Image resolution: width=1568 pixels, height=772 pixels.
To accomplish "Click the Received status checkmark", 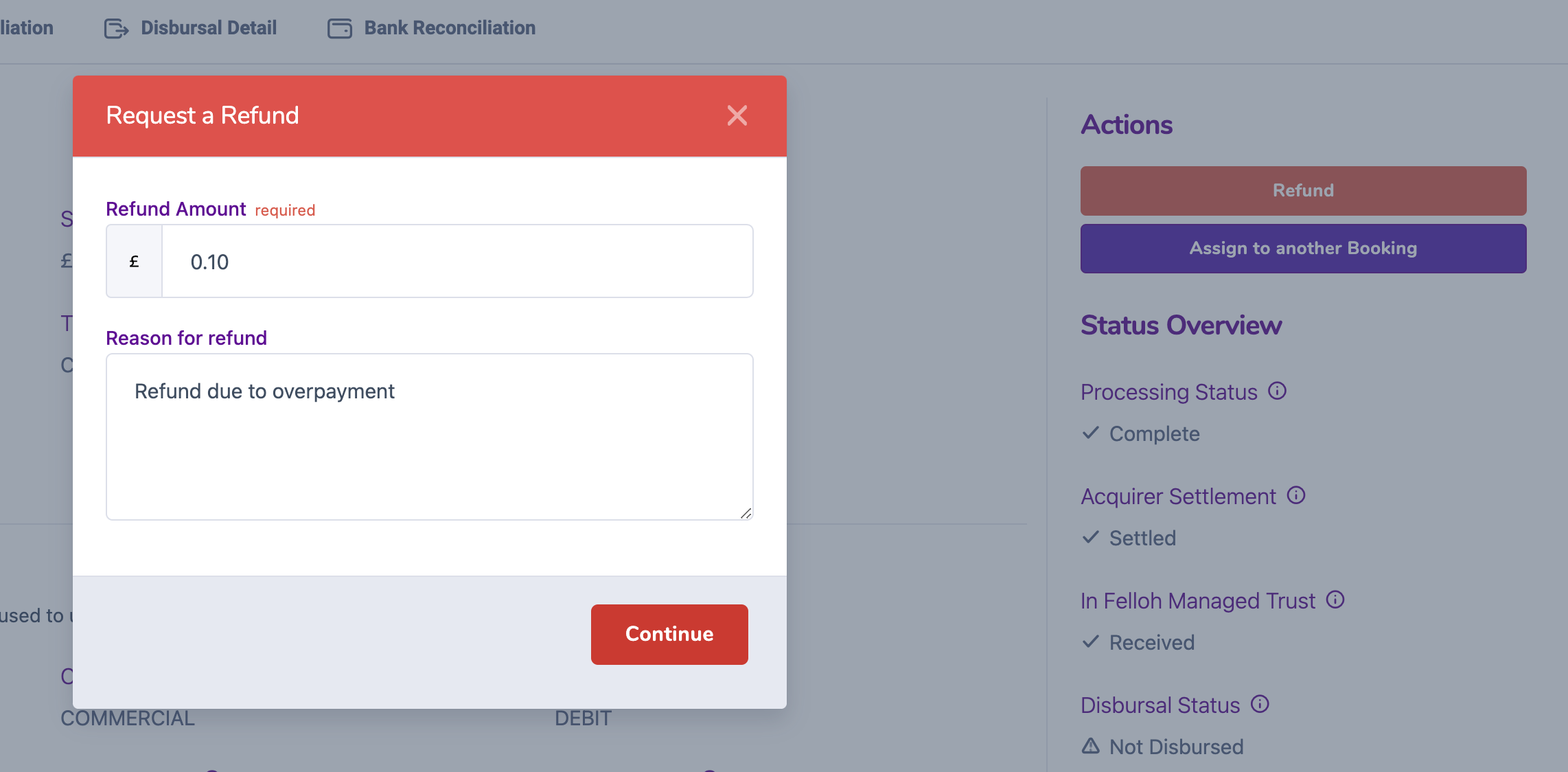I will click(1091, 642).
